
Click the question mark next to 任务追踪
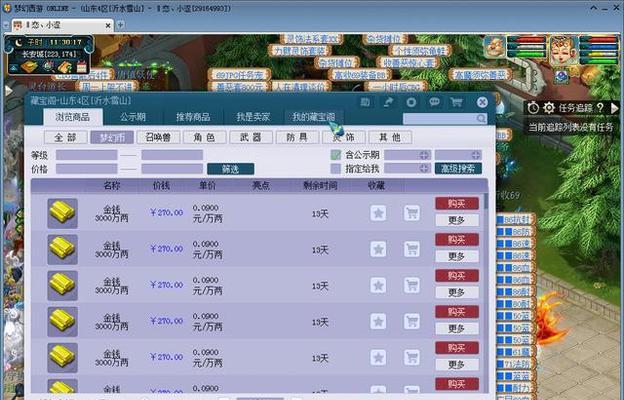click(x=600, y=107)
